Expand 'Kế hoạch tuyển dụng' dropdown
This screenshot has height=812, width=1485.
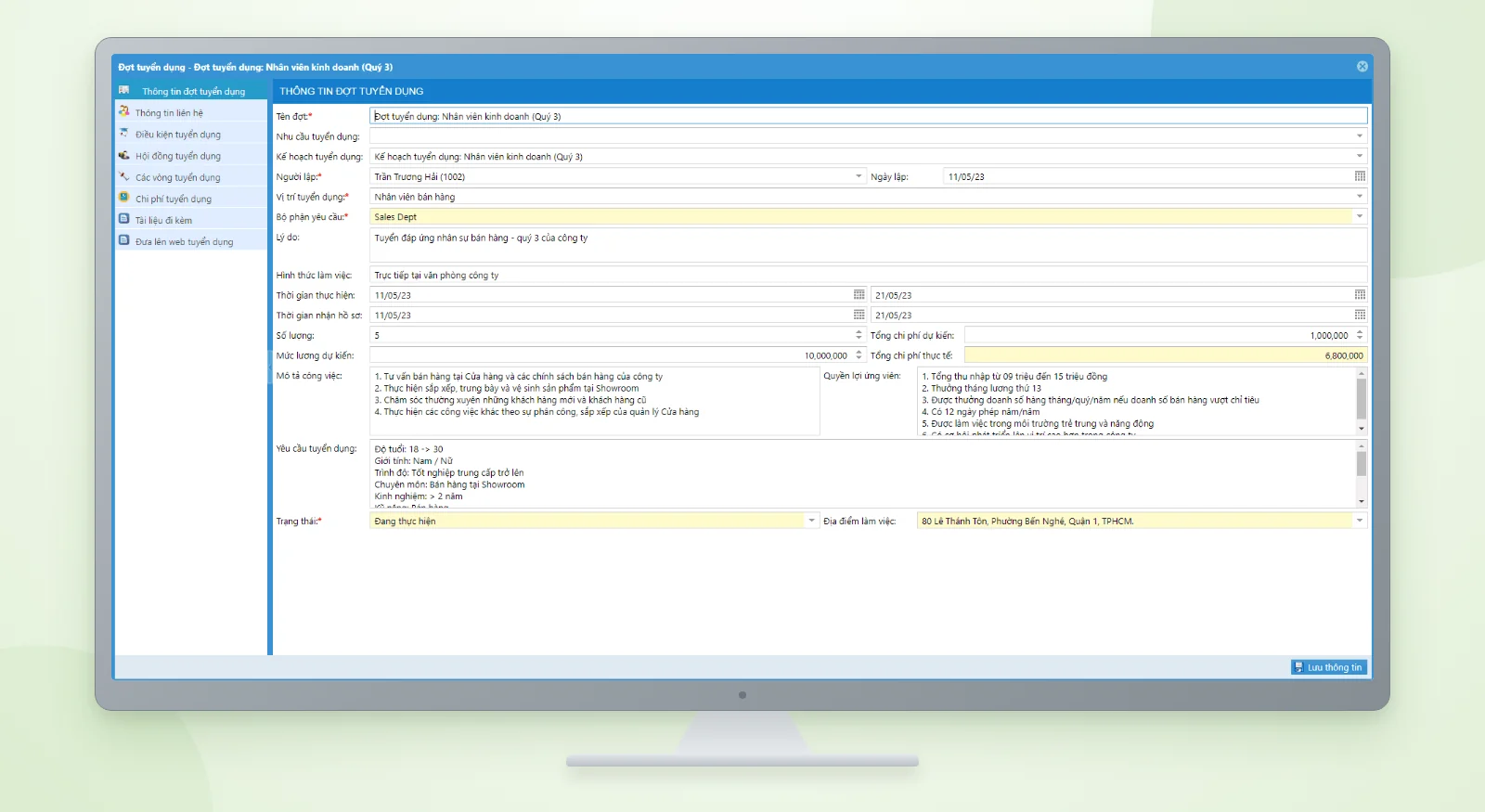(1360, 157)
